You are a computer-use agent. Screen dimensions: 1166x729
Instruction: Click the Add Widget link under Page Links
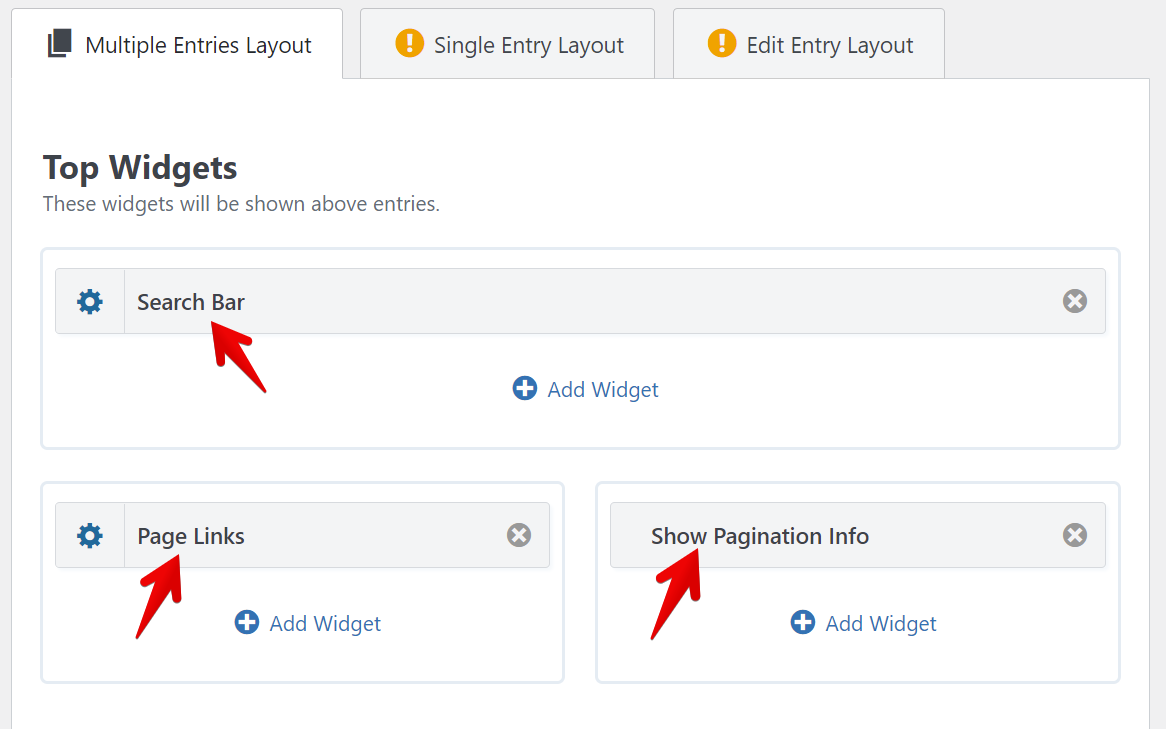point(325,624)
